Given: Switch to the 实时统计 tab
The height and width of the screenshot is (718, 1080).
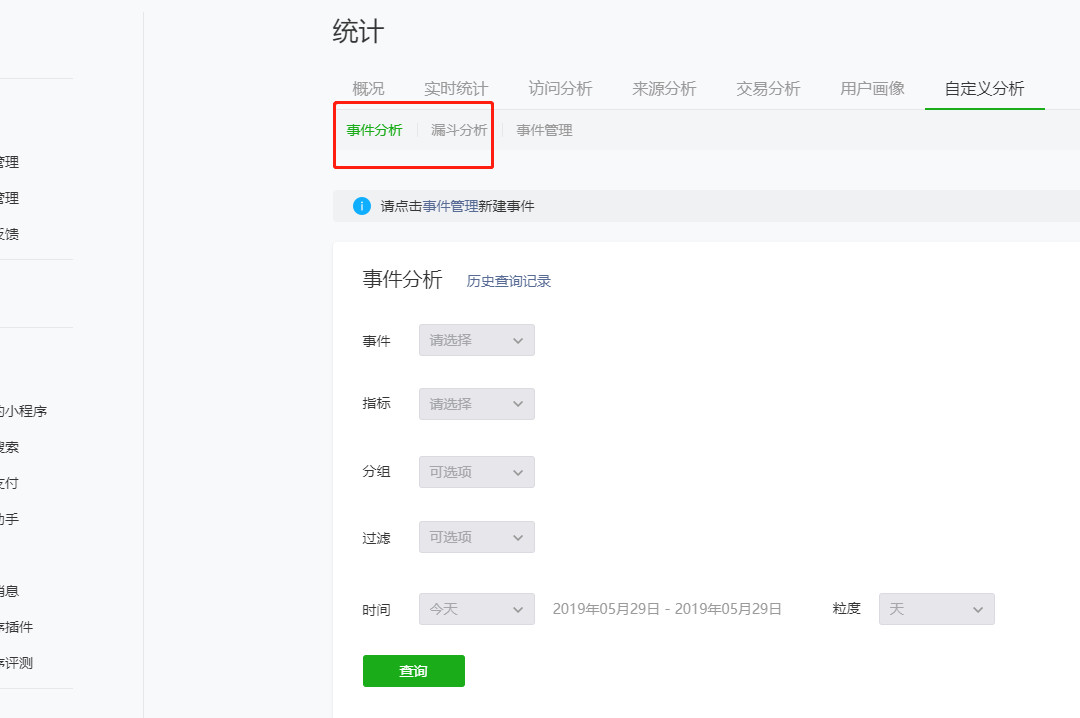Looking at the screenshot, I should click(x=455, y=89).
